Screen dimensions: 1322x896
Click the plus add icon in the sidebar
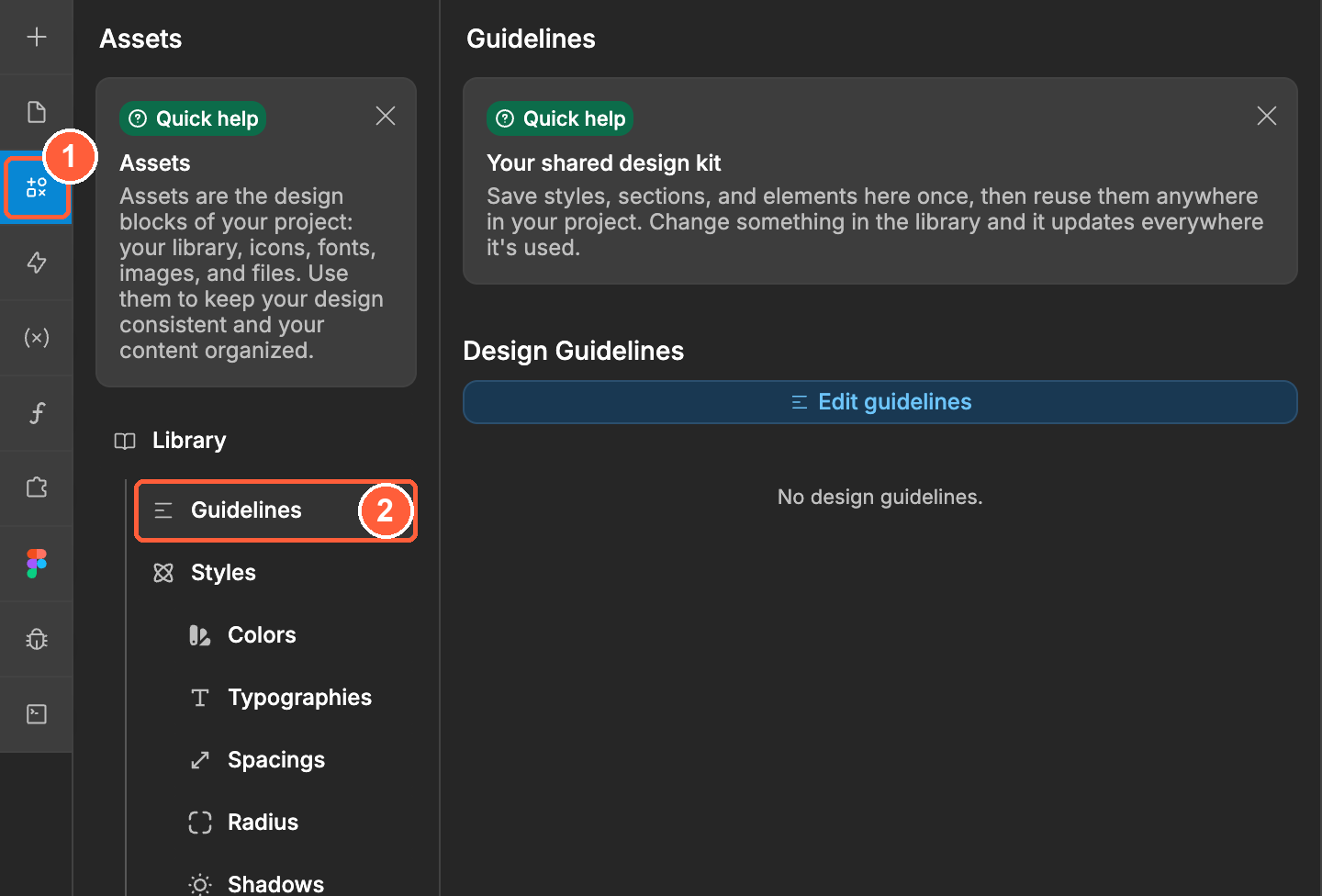point(37,37)
